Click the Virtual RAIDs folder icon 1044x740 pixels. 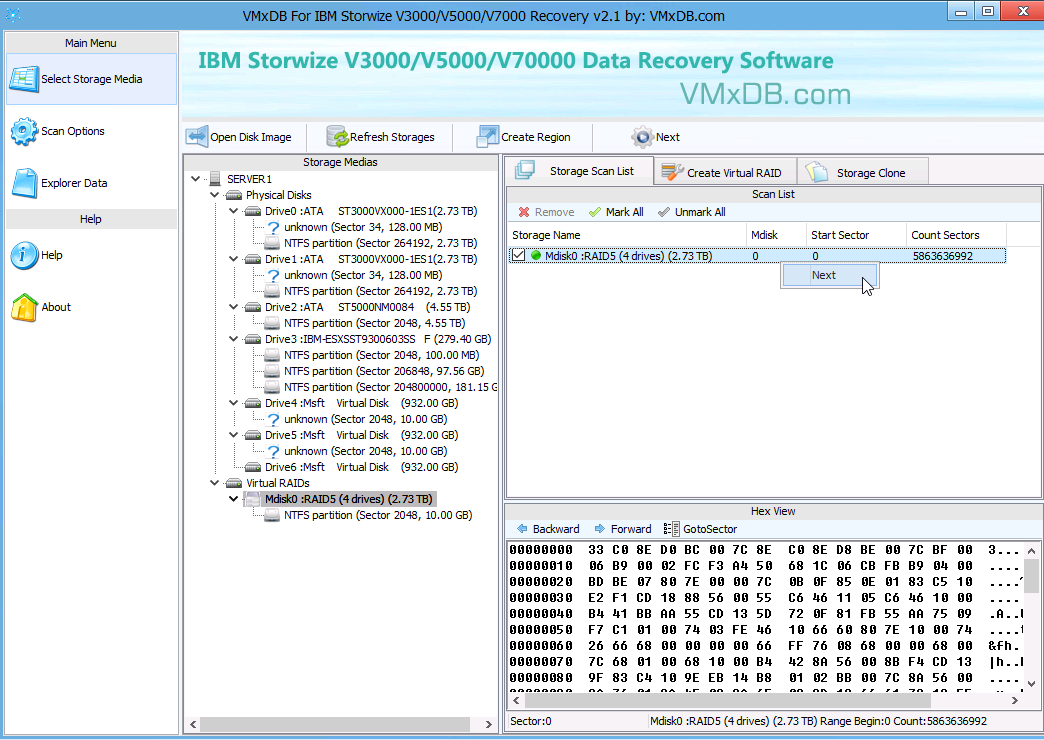click(234, 483)
